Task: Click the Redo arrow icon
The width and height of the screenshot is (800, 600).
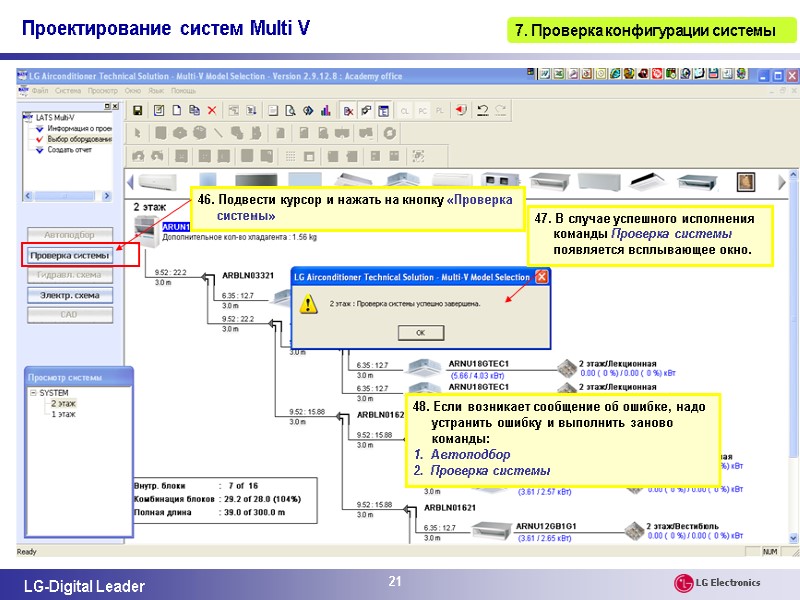Action: click(501, 110)
